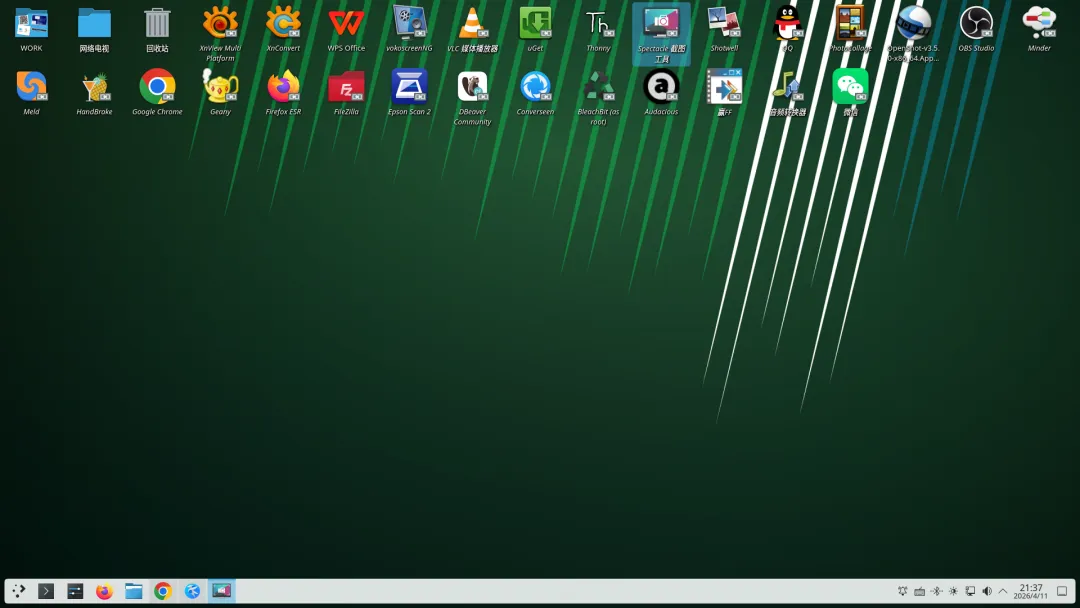The image size is (1080, 608).
Task: Open the notifications bell in system tray
Action: [902, 591]
